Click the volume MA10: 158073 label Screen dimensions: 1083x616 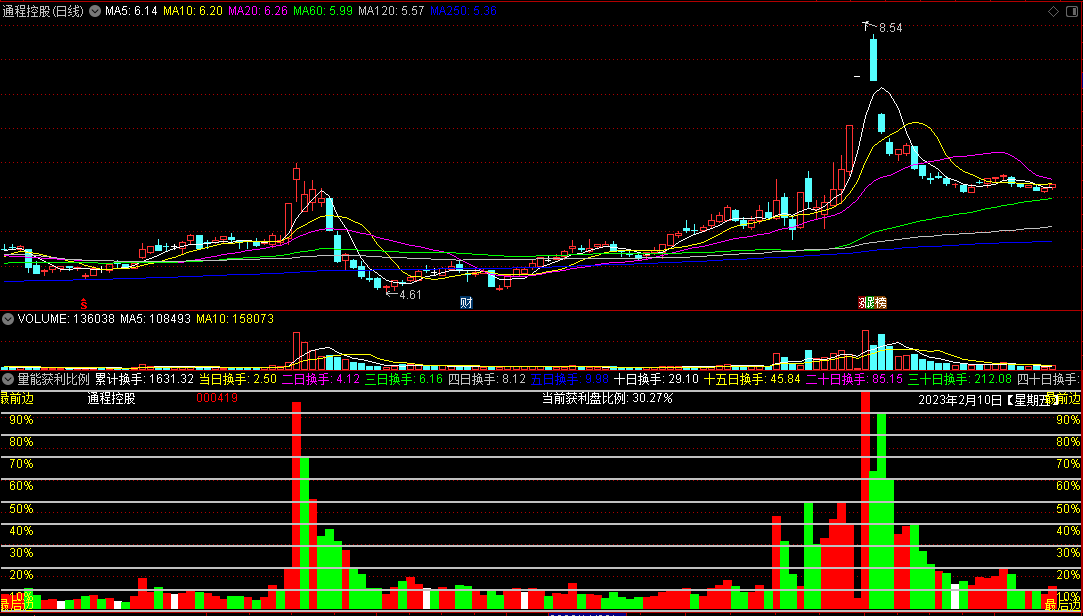click(235, 319)
